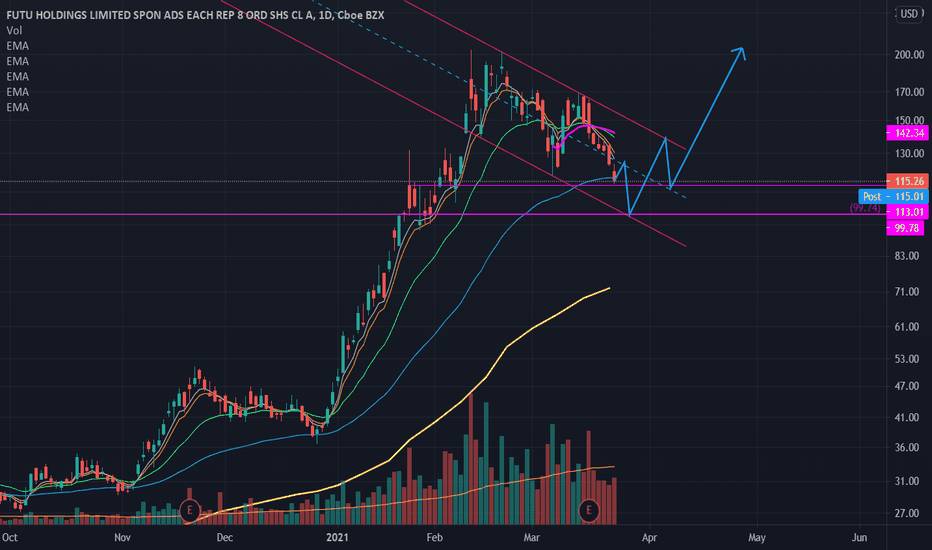Click the (99.74) horizontal line label
Image resolution: width=932 pixels, height=550 pixels.
tap(865, 208)
